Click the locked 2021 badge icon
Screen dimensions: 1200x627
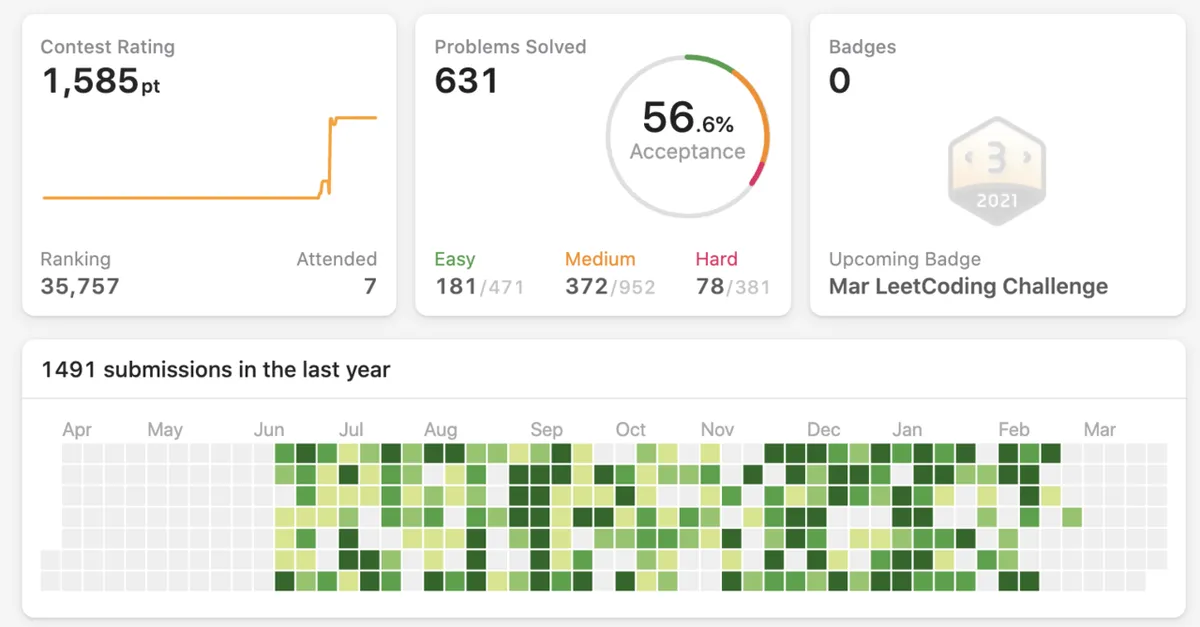pos(996,172)
